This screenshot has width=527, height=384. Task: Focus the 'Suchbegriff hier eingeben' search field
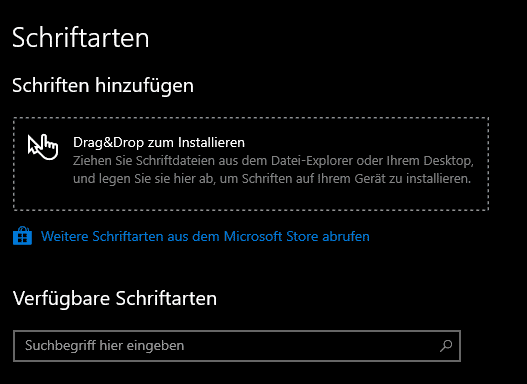tap(237, 346)
